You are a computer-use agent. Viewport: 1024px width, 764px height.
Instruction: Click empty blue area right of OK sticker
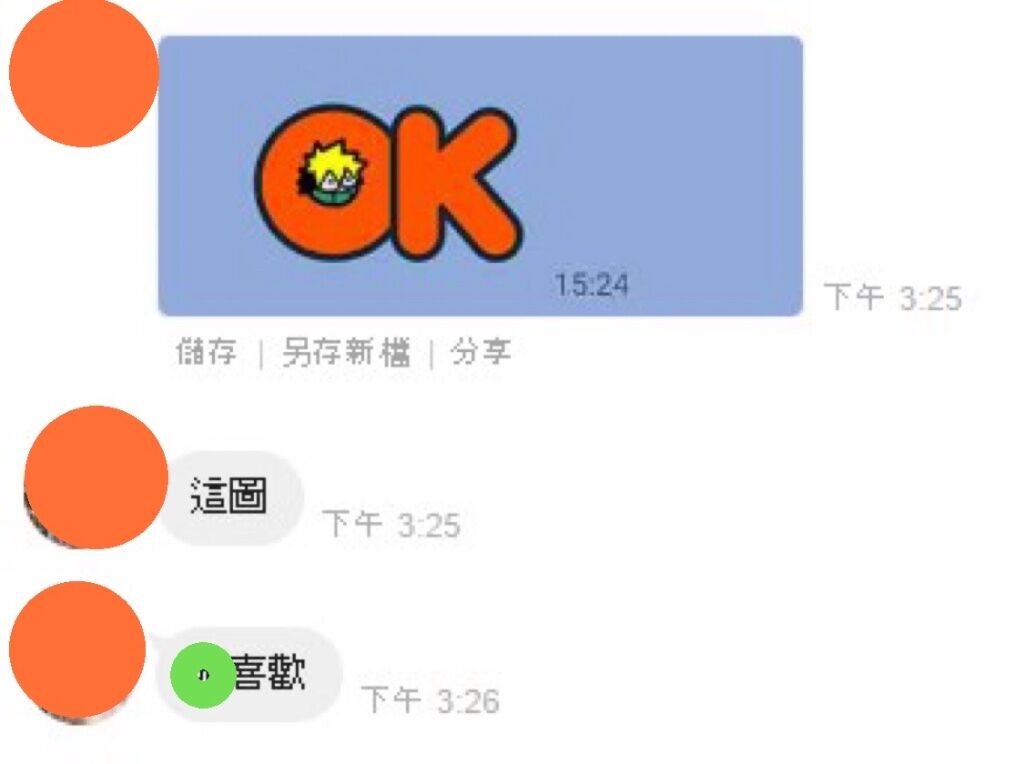pyautogui.click(x=666, y=163)
